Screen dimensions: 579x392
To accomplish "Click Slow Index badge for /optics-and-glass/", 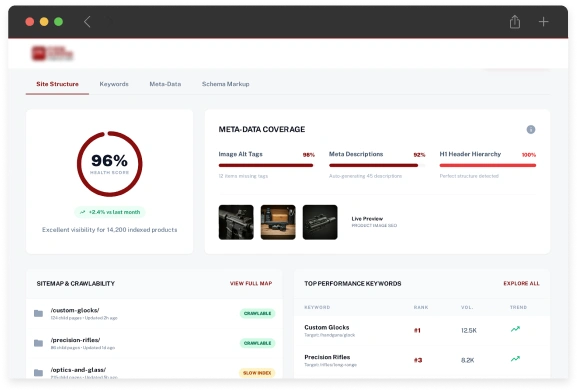I will click(x=257, y=373).
